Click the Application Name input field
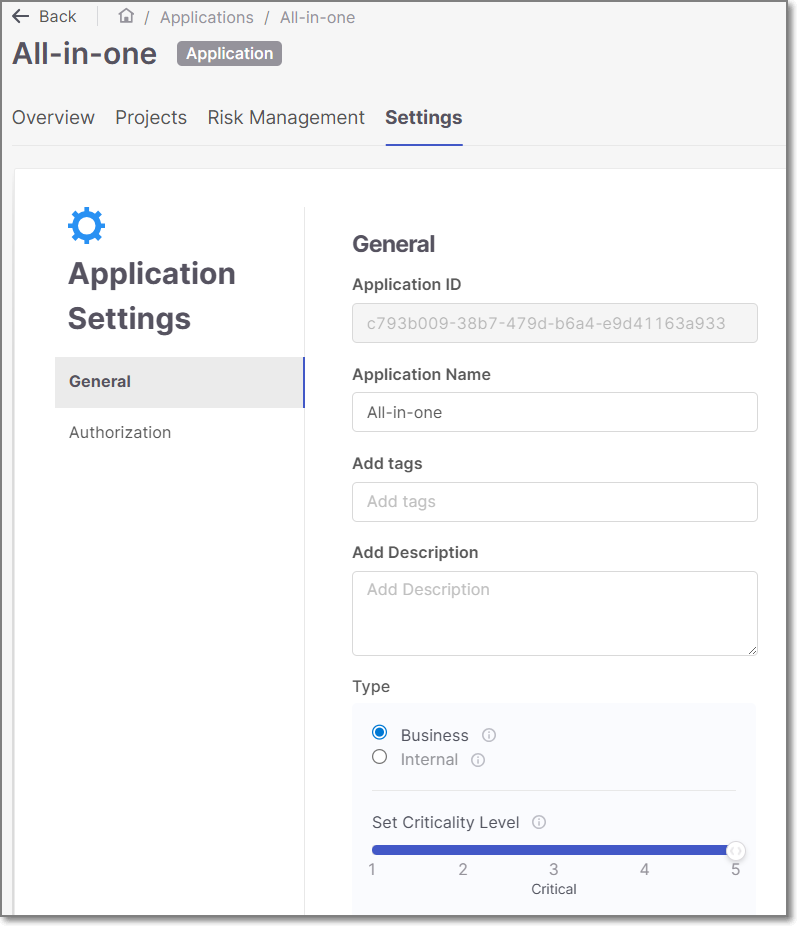Viewport: 797px width, 926px height. point(554,412)
